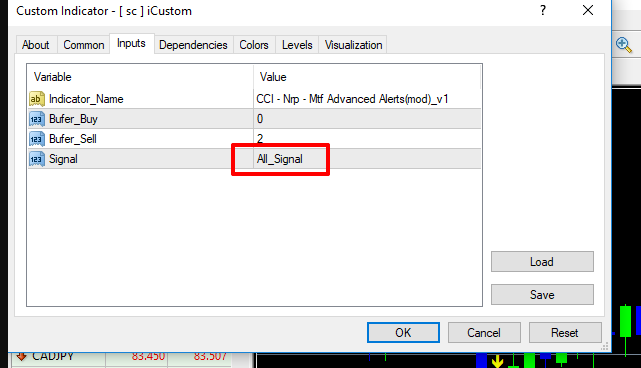The width and height of the screenshot is (641, 368).
Task: Switch to the About tab
Action: coord(36,45)
